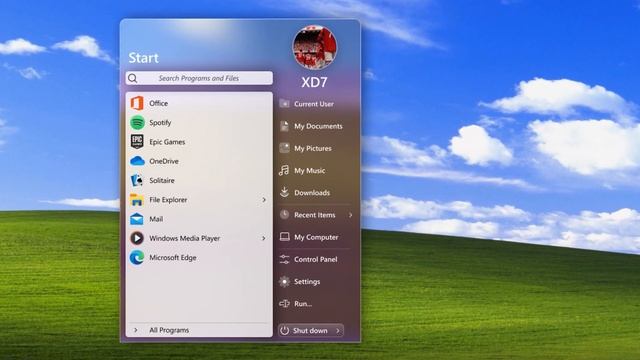
Task: Click the Recent Items clock icon
Action: [x=284, y=215]
